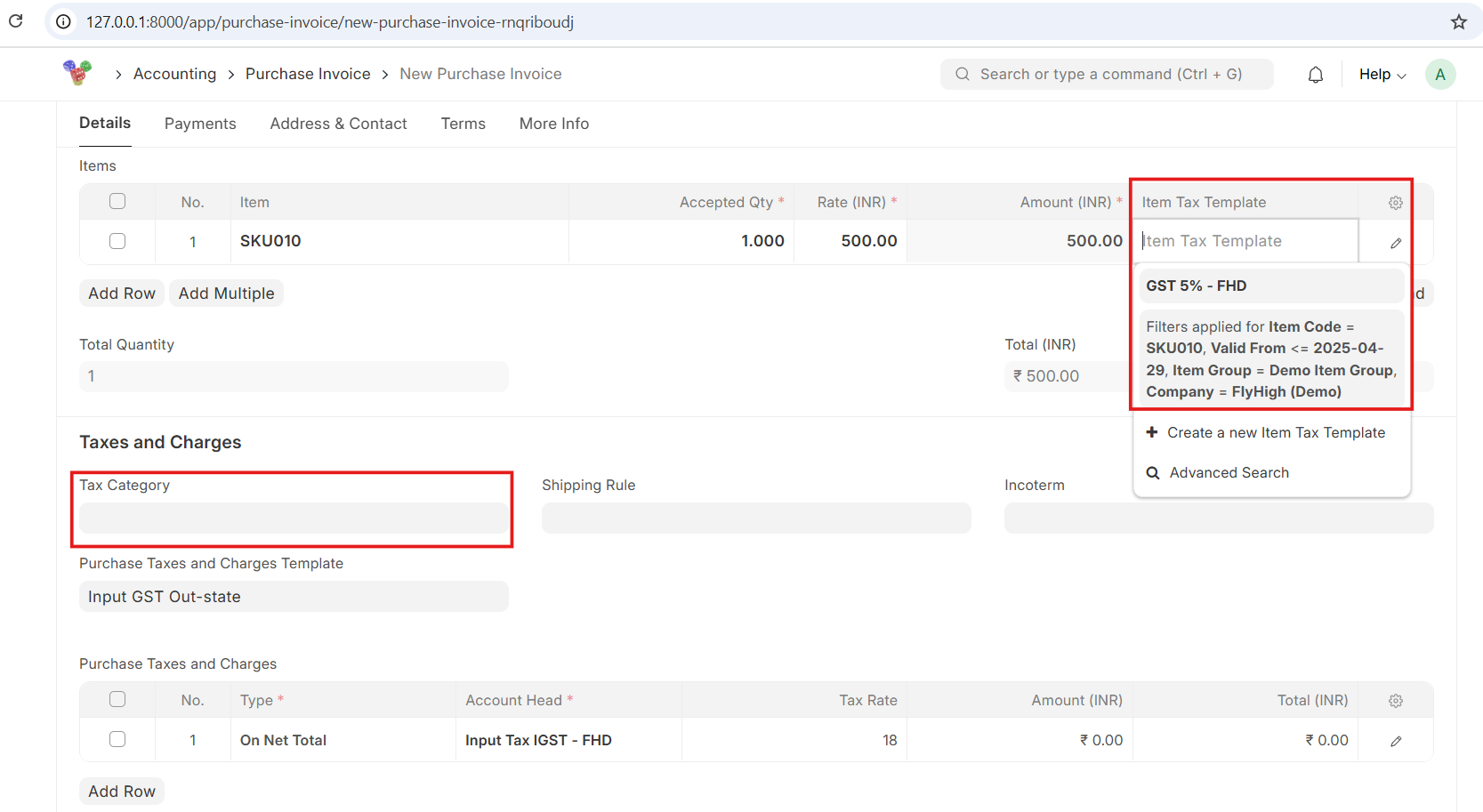This screenshot has width=1483, height=812.
Task: Bookmark this page with the star icon
Action: (1459, 22)
